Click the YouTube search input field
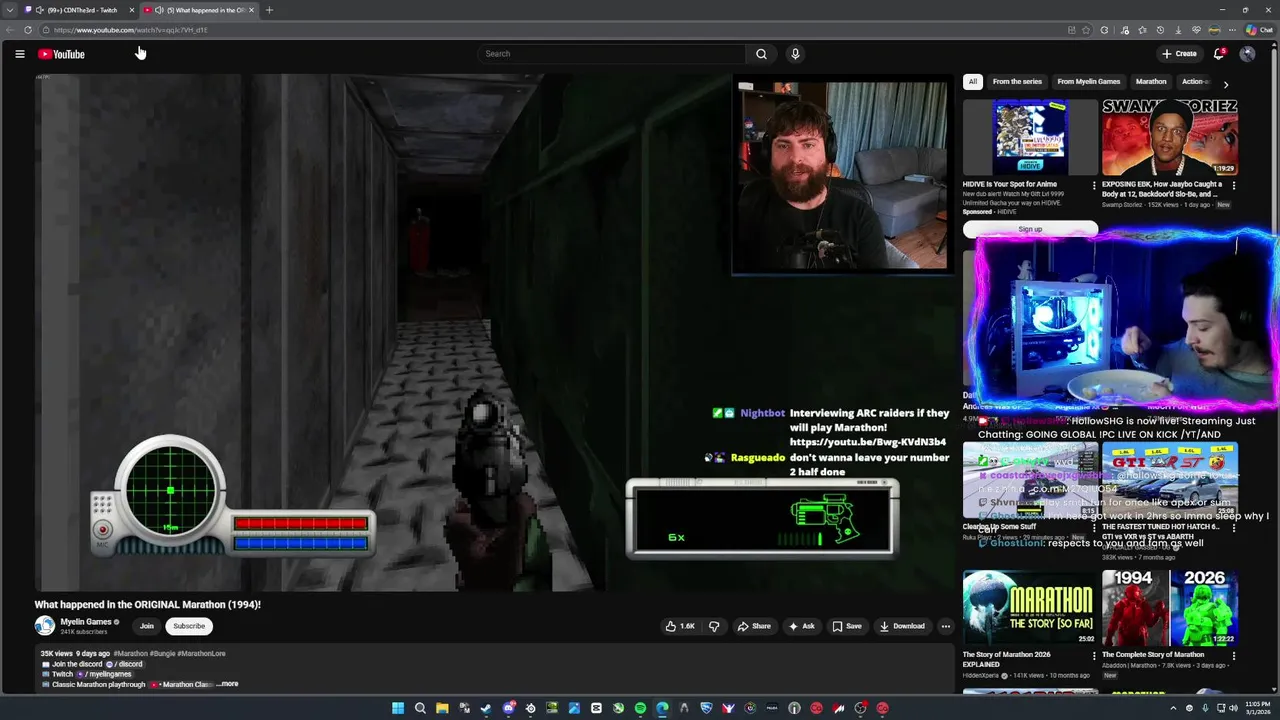 coord(611,54)
